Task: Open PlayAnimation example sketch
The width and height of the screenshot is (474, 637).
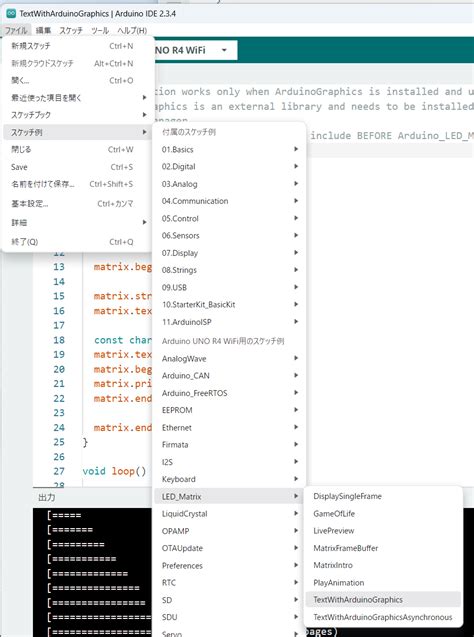Action: pyautogui.click(x=383, y=583)
